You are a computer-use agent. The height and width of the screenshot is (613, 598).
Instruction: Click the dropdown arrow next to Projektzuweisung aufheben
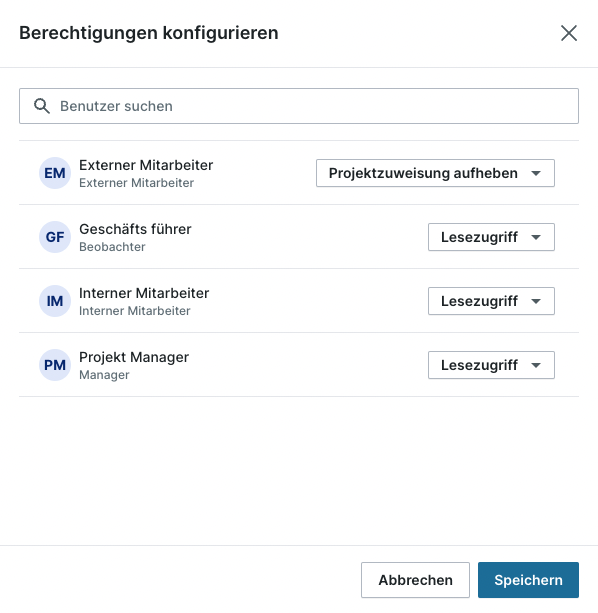536,173
